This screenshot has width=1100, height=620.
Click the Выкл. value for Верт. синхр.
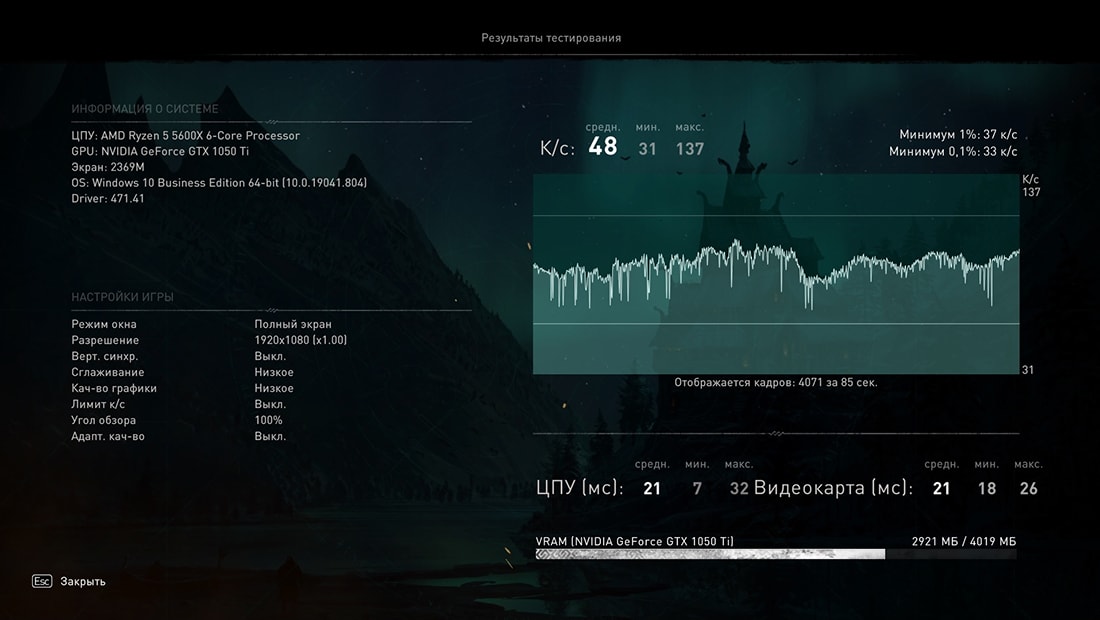270,356
